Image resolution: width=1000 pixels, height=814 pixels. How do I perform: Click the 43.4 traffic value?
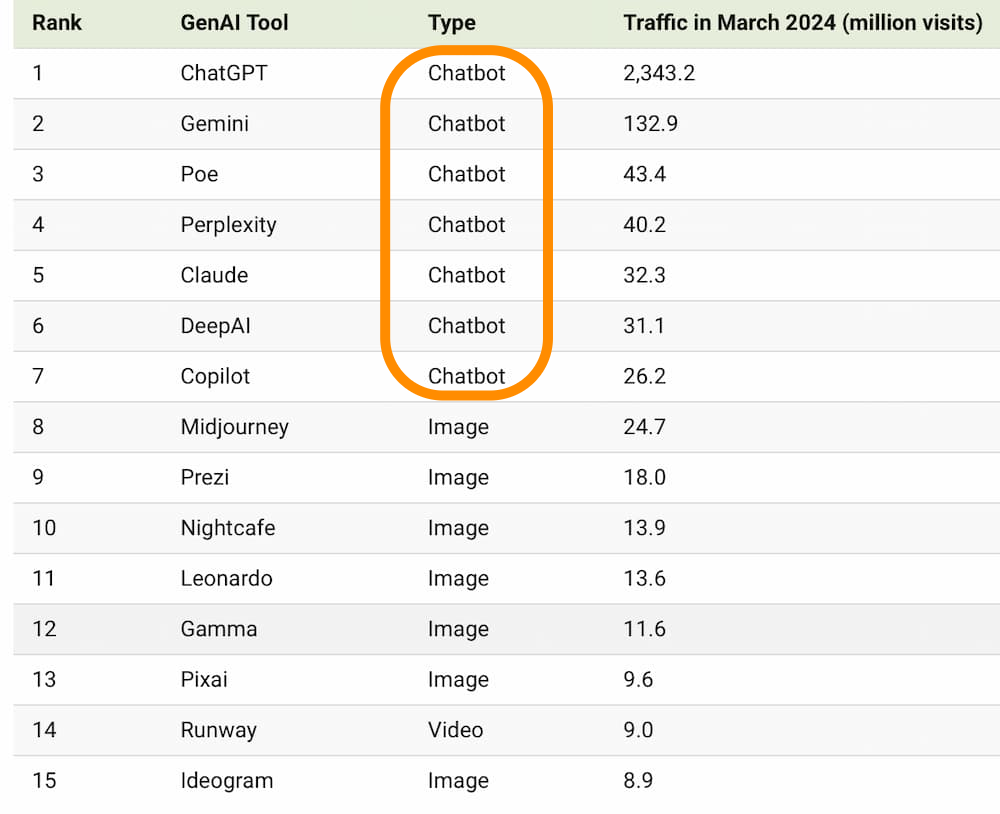click(x=645, y=174)
